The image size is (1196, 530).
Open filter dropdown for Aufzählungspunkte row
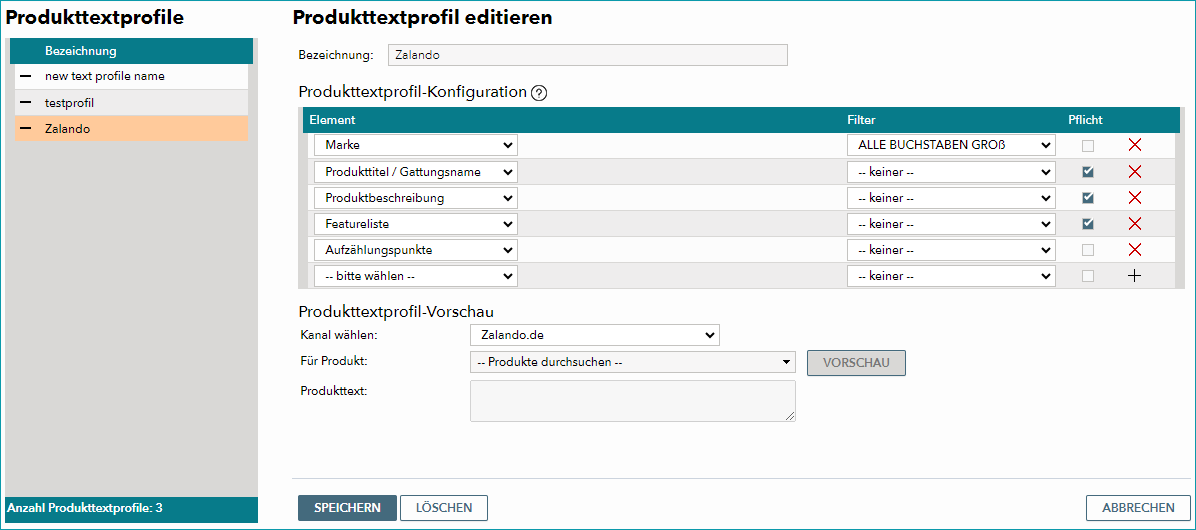951,249
